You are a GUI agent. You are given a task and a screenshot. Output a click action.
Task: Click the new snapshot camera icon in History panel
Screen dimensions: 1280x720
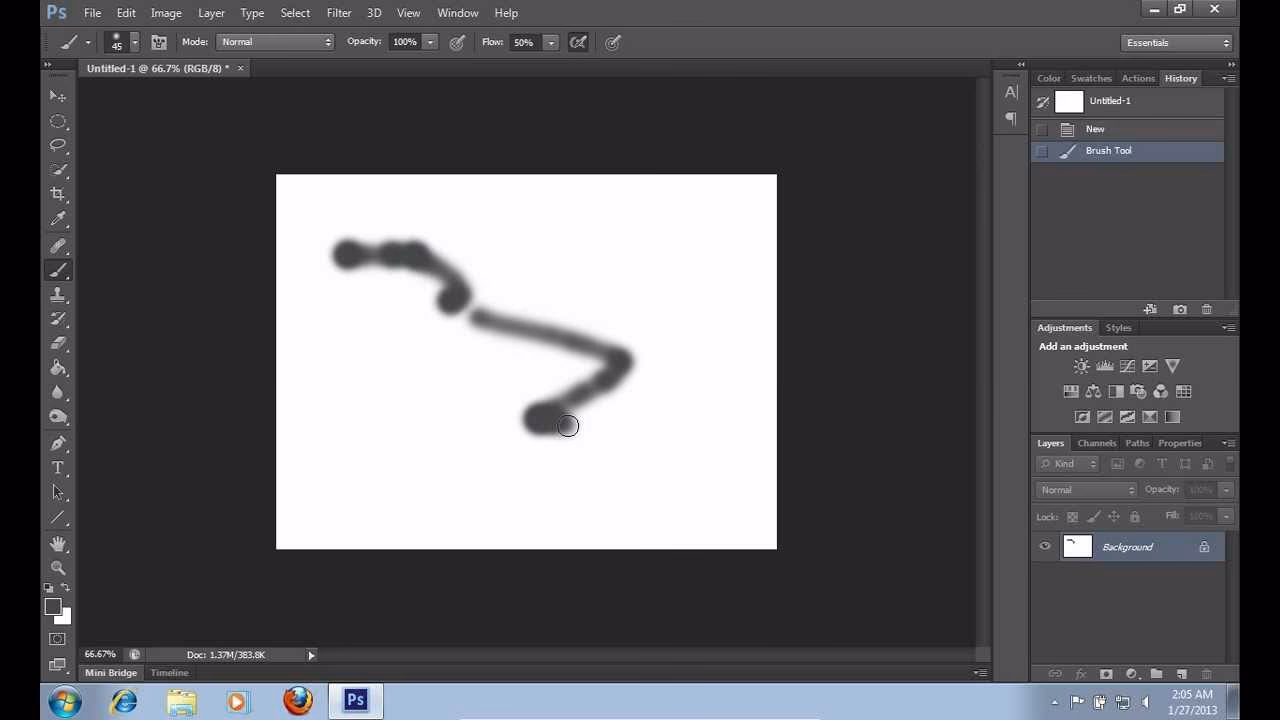[1179, 309]
